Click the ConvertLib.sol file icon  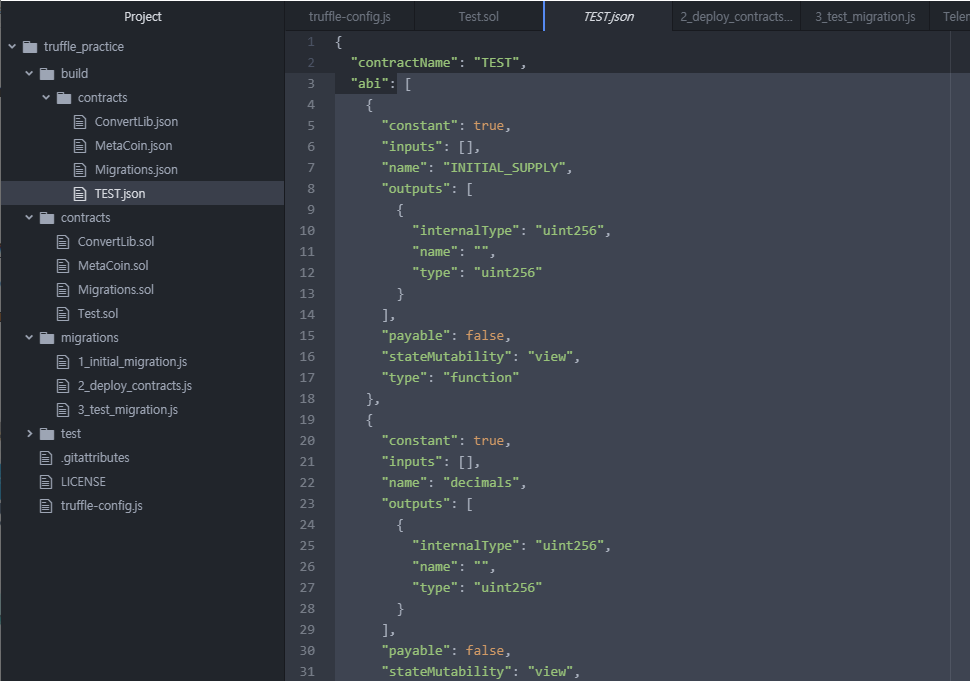coord(63,242)
